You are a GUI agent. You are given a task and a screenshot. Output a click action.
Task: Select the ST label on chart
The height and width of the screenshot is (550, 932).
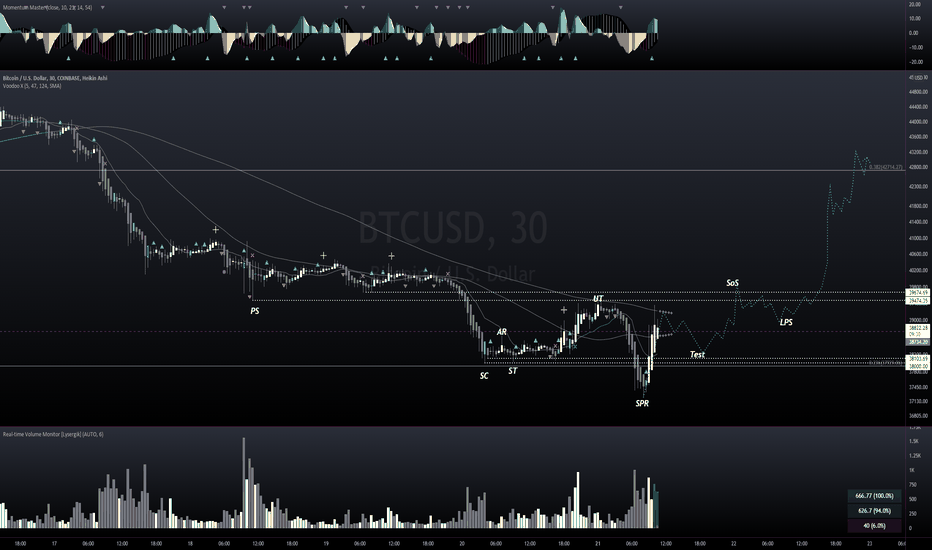click(512, 370)
